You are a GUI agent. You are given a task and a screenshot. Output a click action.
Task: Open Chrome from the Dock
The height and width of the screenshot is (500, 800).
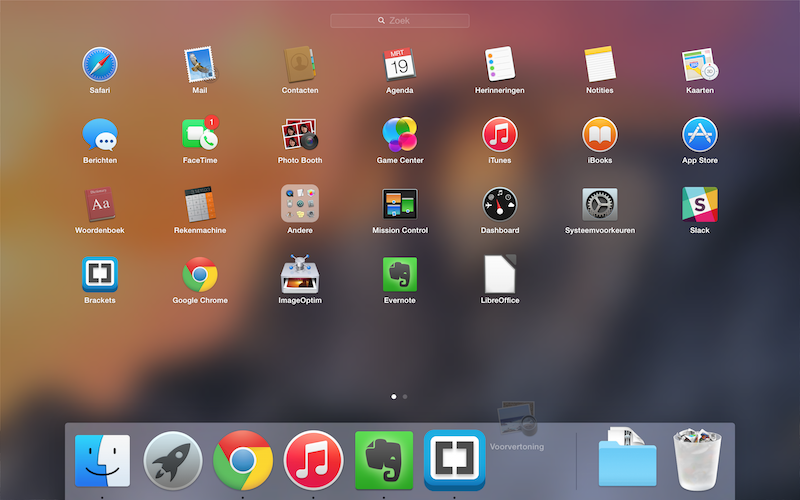[x=243, y=461]
